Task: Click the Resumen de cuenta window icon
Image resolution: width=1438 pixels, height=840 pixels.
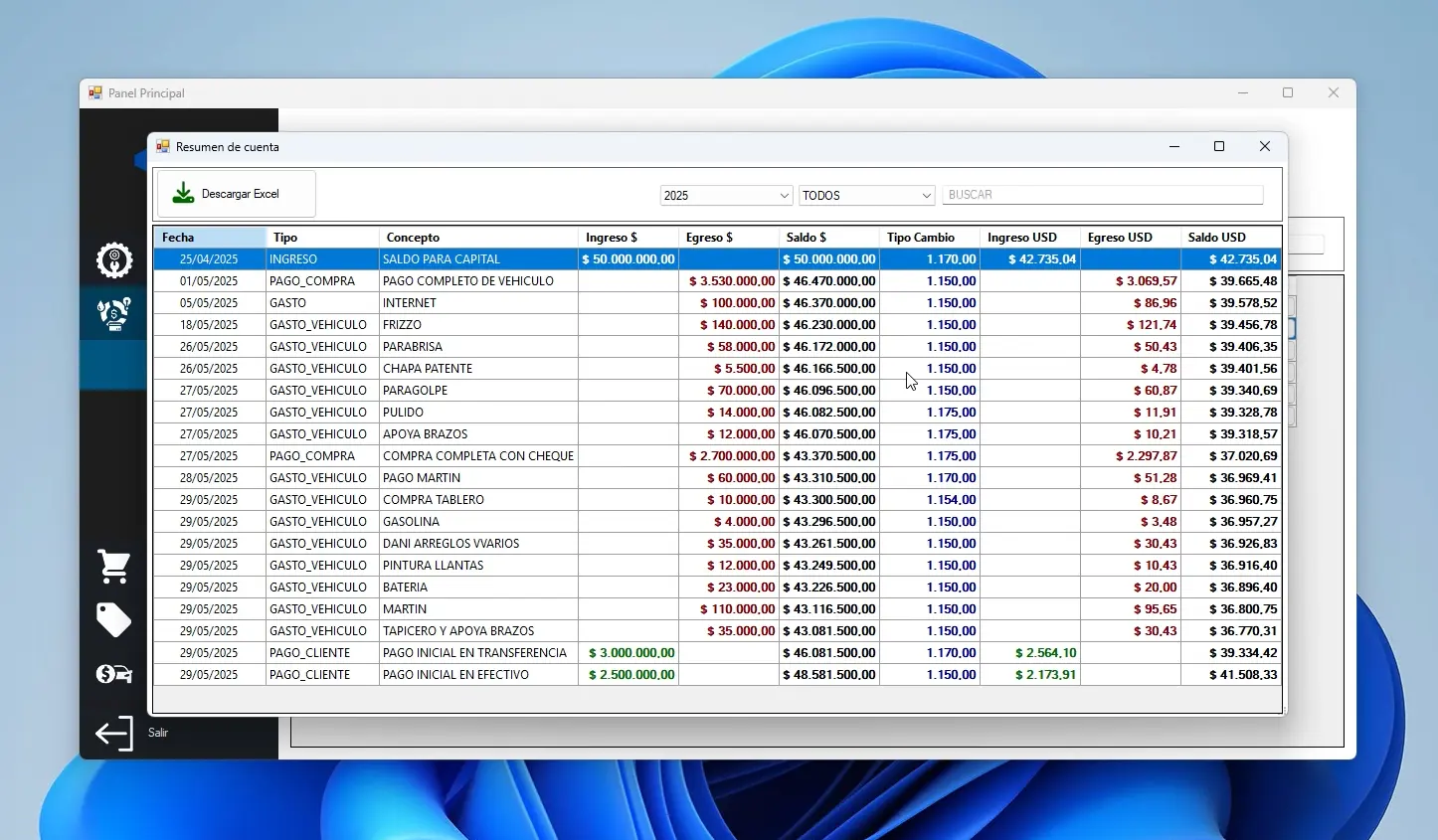Action: click(x=163, y=146)
